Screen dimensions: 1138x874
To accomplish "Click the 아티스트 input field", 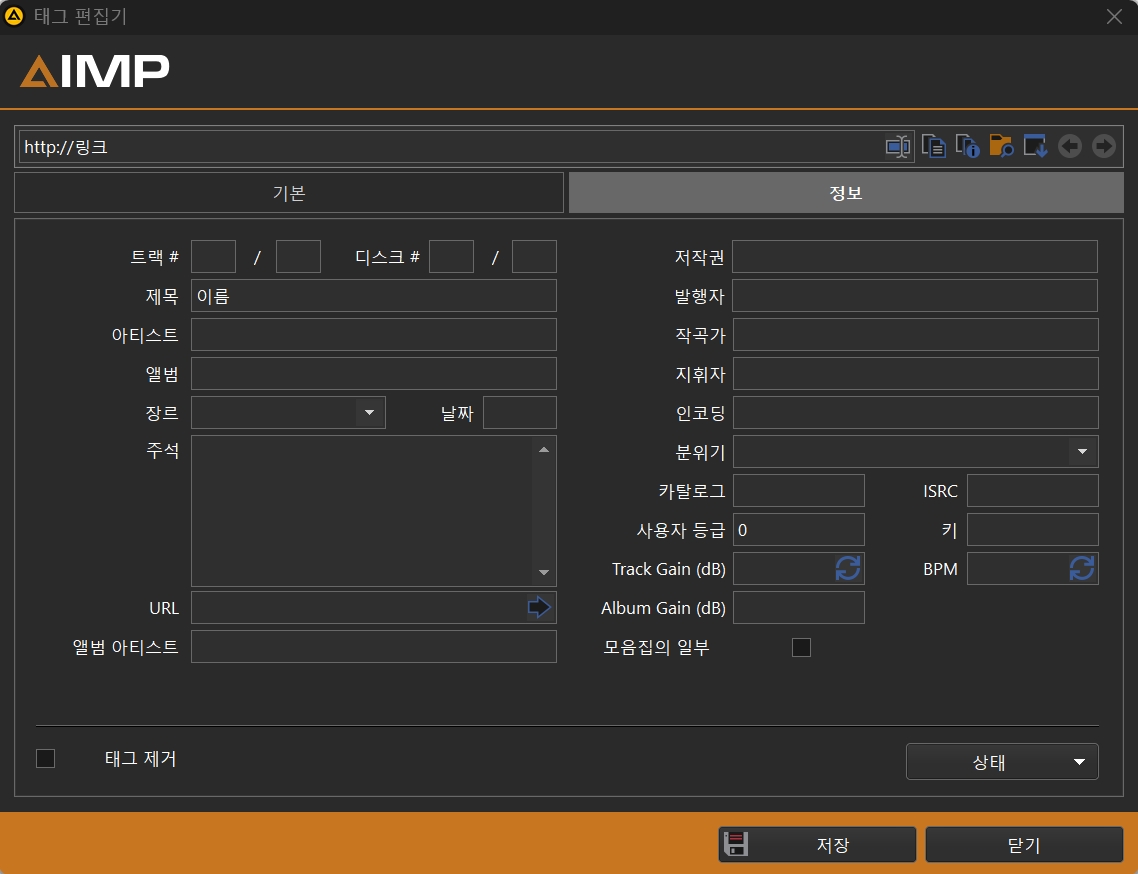I will [x=374, y=335].
